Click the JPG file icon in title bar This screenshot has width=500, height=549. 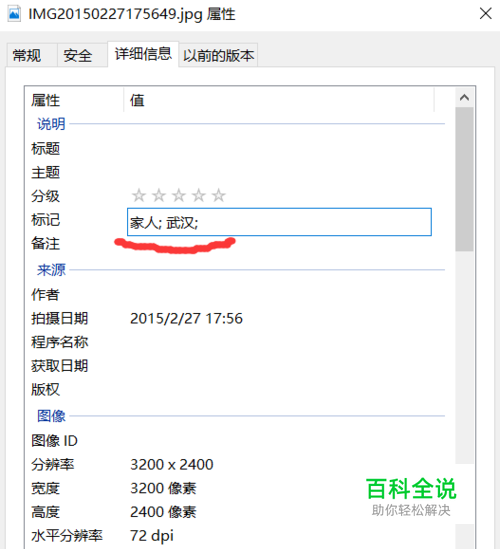pyautogui.click(x=14, y=14)
